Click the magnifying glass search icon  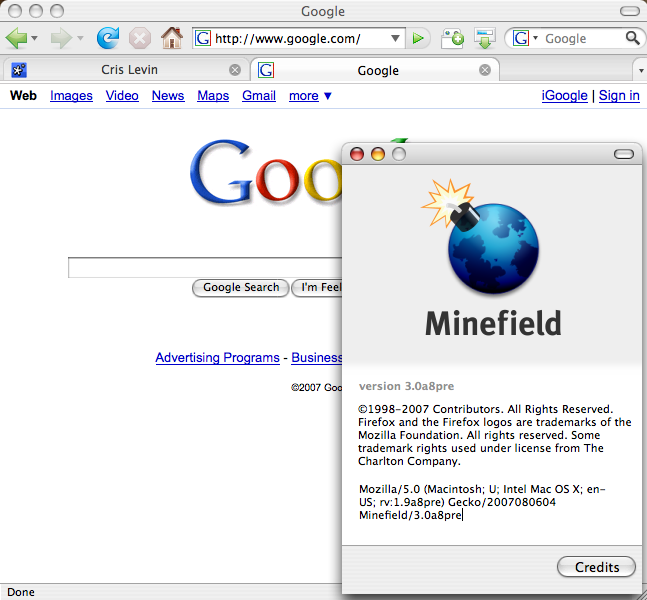click(x=633, y=38)
